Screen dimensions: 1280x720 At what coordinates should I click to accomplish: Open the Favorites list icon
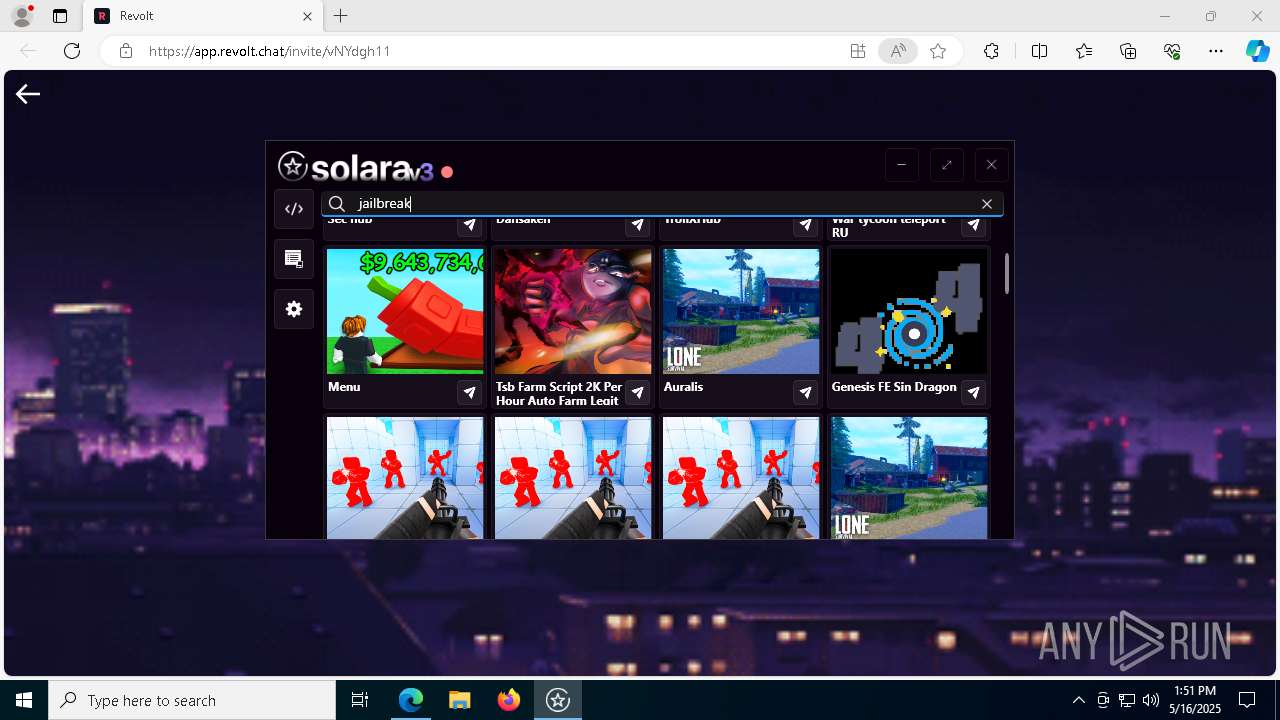click(x=1084, y=51)
